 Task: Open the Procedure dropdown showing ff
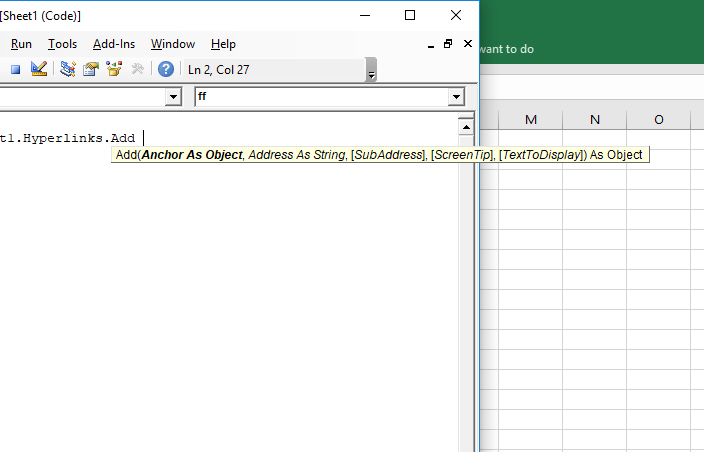pos(457,96)
